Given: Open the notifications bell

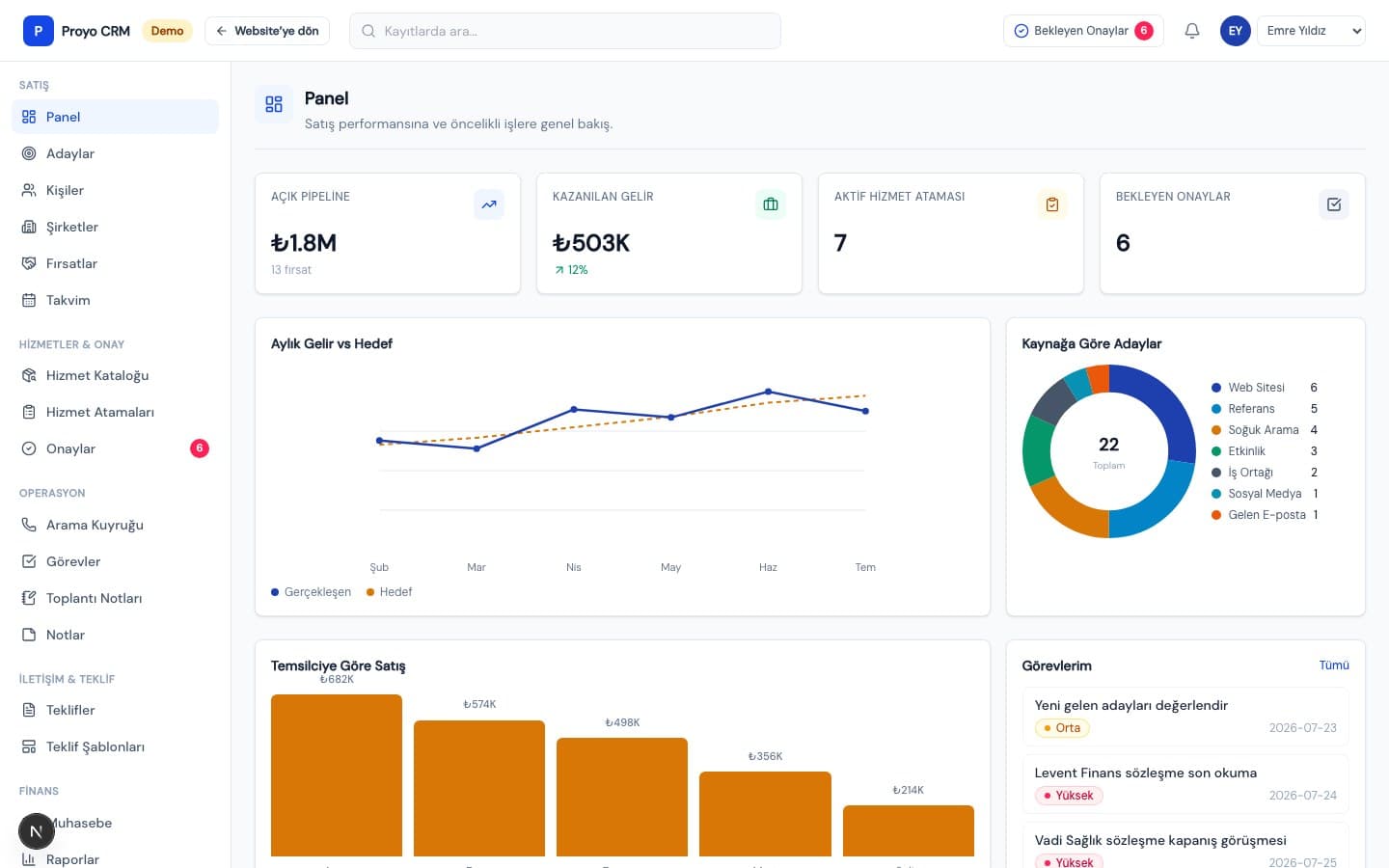Looking at the screenshot, I should [x=1192, y=31].
